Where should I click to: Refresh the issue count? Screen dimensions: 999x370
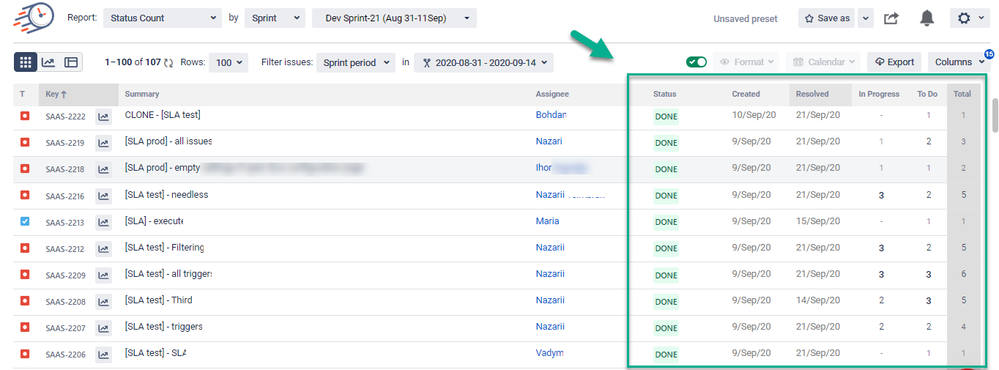click(x=168, y=62)
